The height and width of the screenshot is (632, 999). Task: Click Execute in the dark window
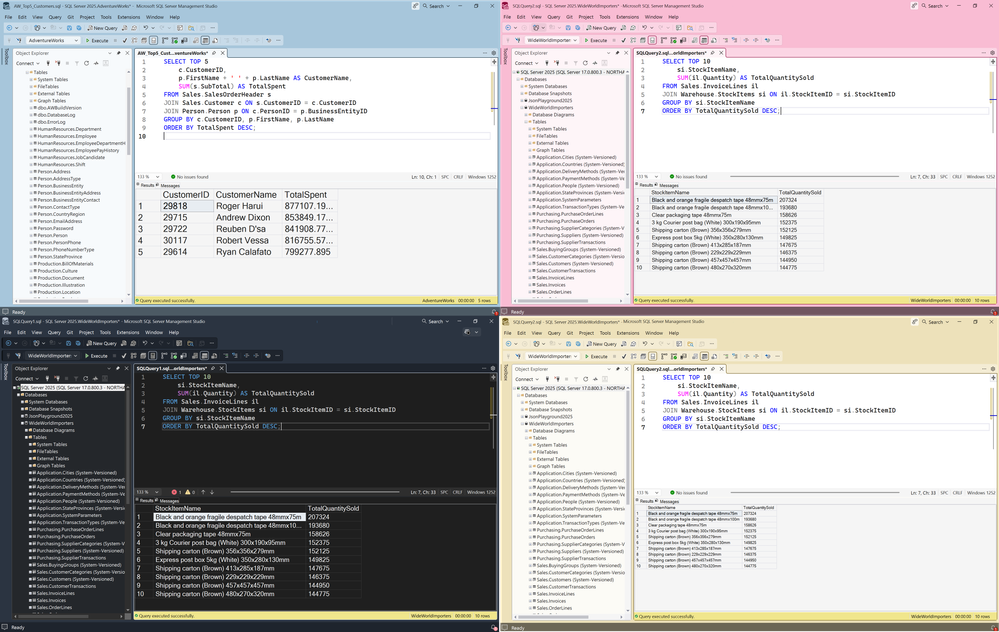(96, 356)
